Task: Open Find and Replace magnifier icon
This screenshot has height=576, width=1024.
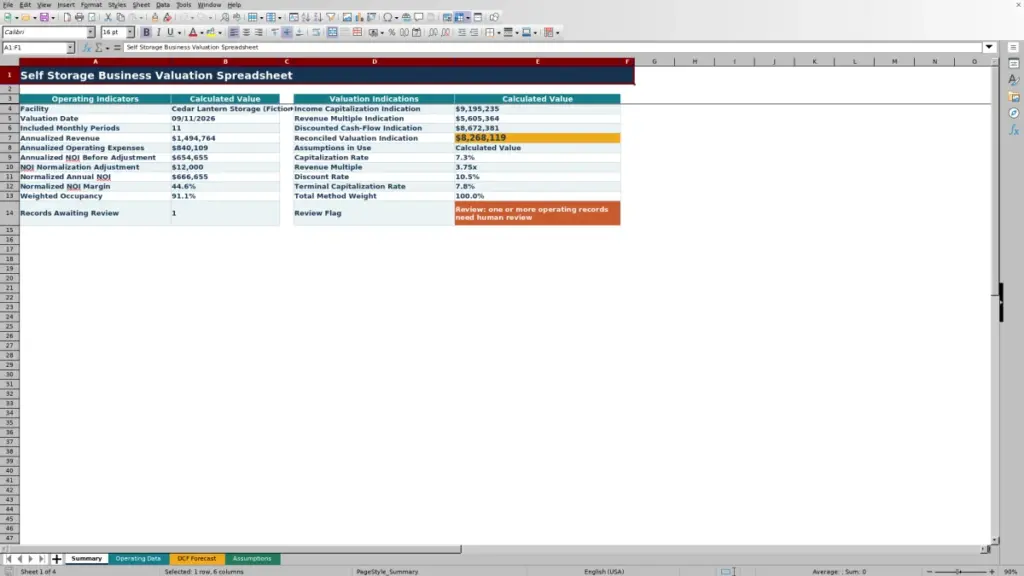Action: point(224,18)
